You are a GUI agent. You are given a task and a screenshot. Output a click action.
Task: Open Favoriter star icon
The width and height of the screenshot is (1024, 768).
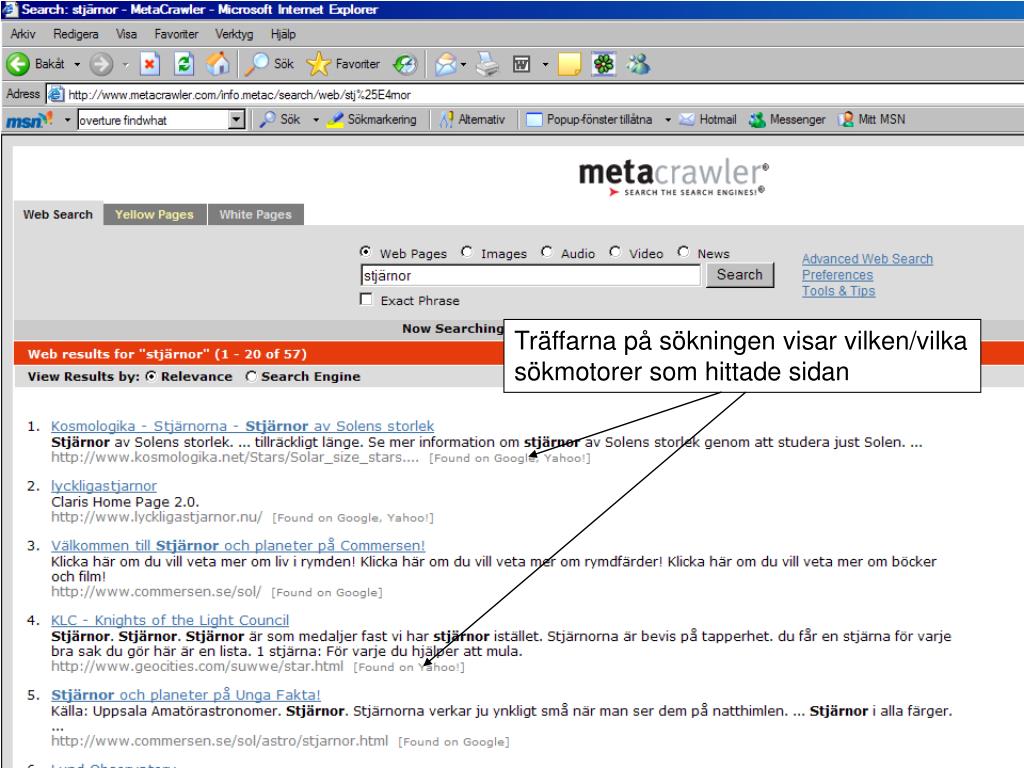tap(318, 63)
